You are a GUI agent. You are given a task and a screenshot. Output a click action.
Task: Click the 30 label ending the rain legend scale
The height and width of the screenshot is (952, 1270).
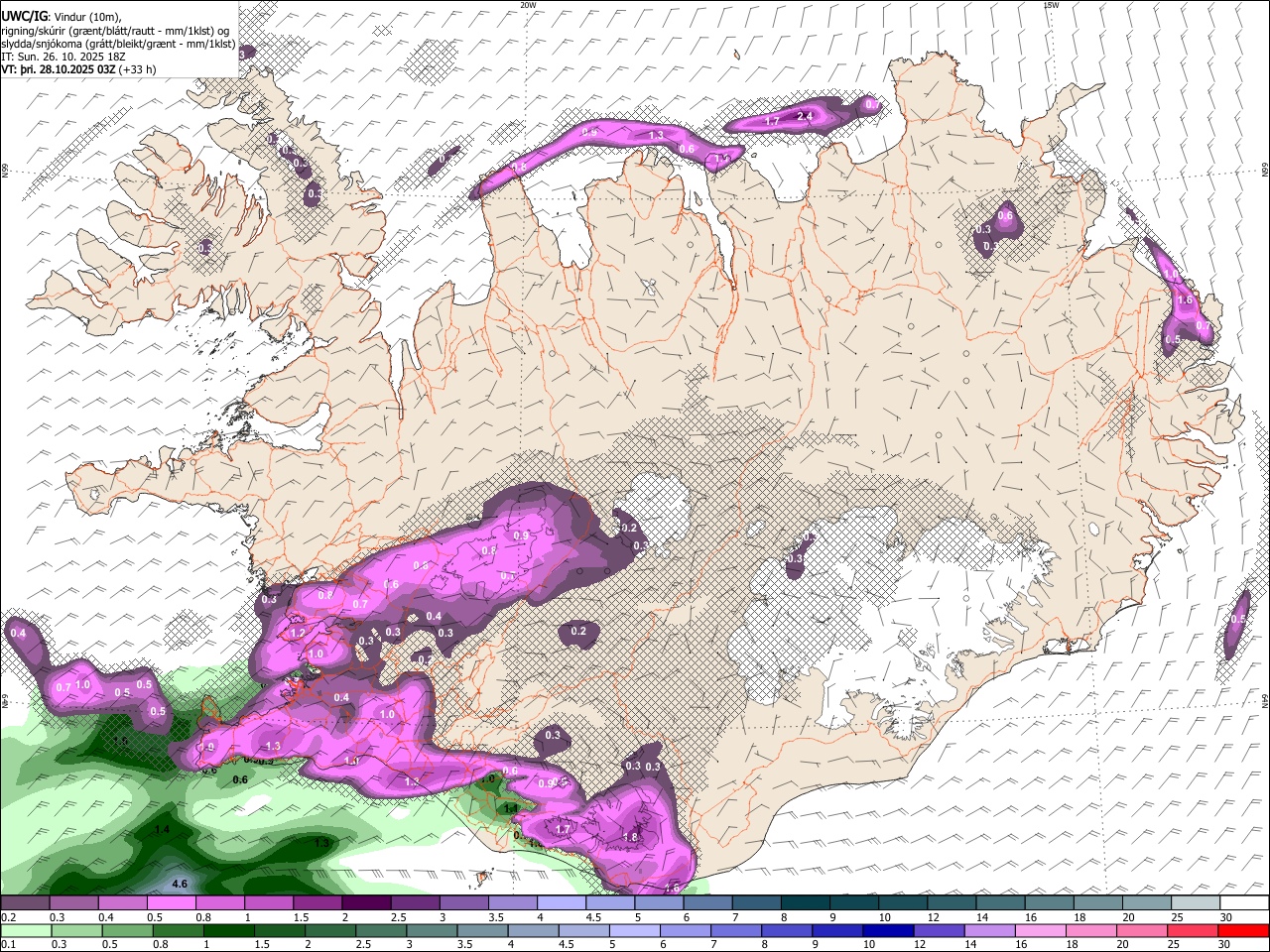point(1223,944)
